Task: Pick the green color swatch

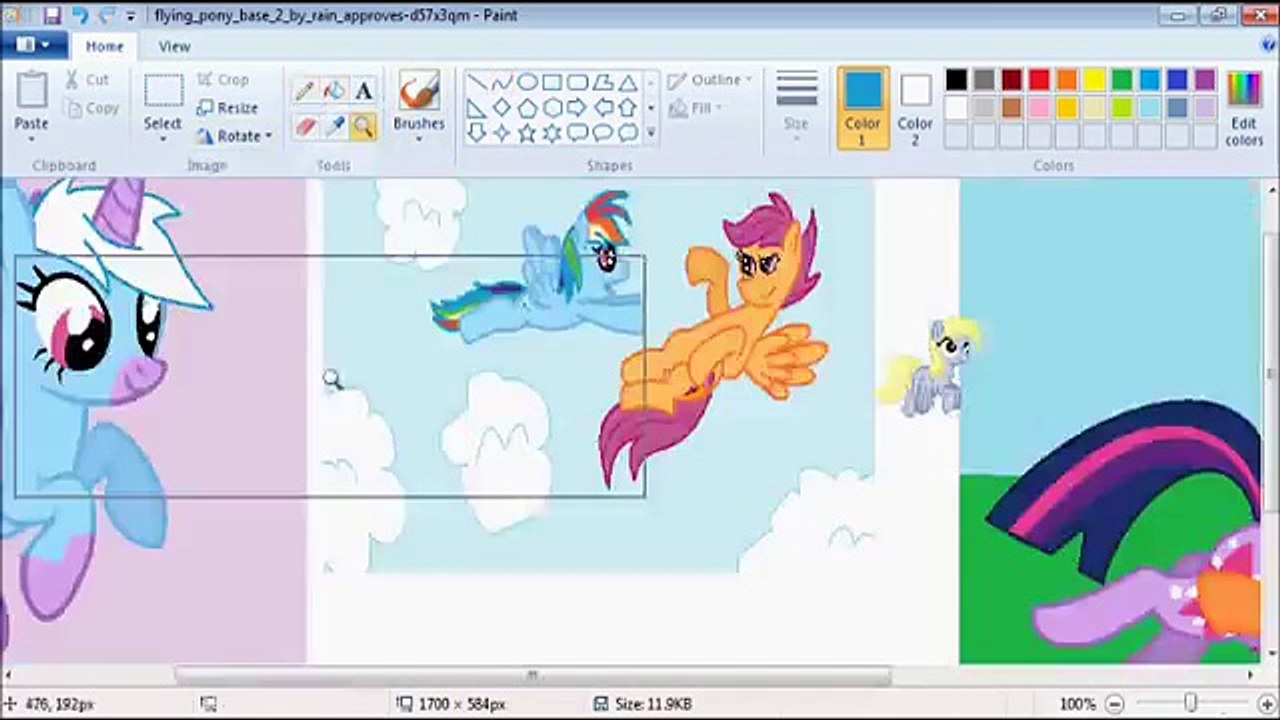Action: (1122, 80)
